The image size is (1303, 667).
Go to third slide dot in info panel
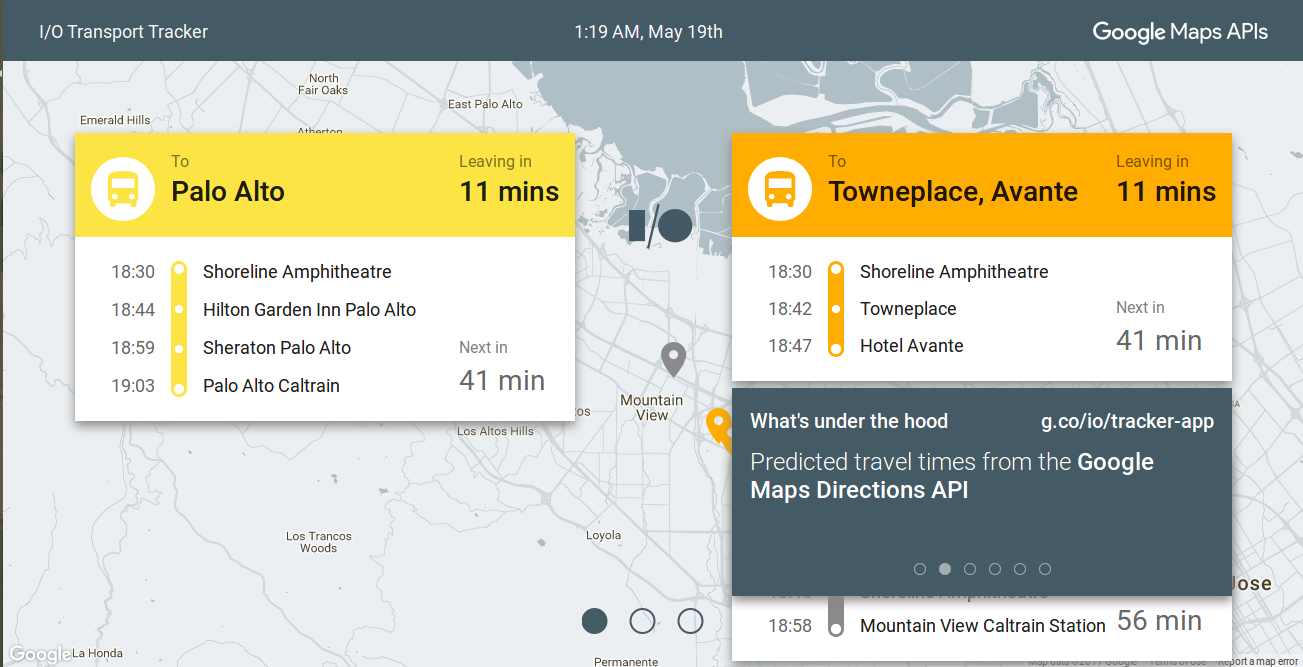pyautogui.click(x=970, y=569)
